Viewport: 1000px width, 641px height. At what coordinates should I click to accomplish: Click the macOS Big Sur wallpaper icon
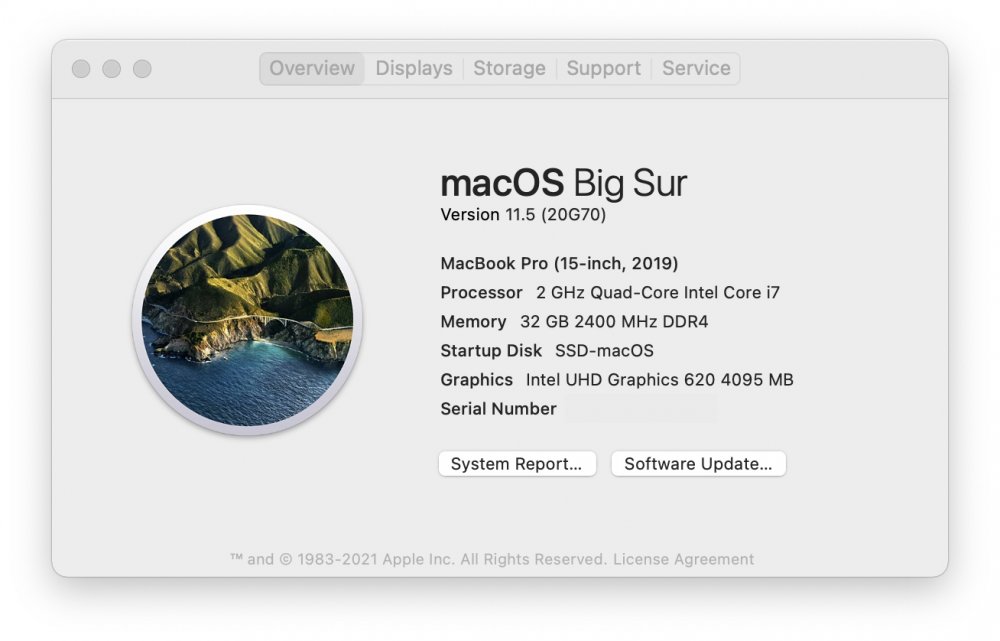point(247,320)
